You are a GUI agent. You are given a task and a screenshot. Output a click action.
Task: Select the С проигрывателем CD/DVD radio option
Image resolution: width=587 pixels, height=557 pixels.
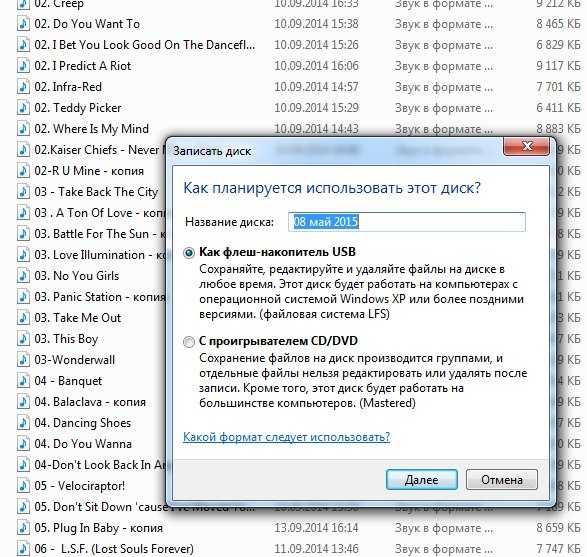coord(189,342)
